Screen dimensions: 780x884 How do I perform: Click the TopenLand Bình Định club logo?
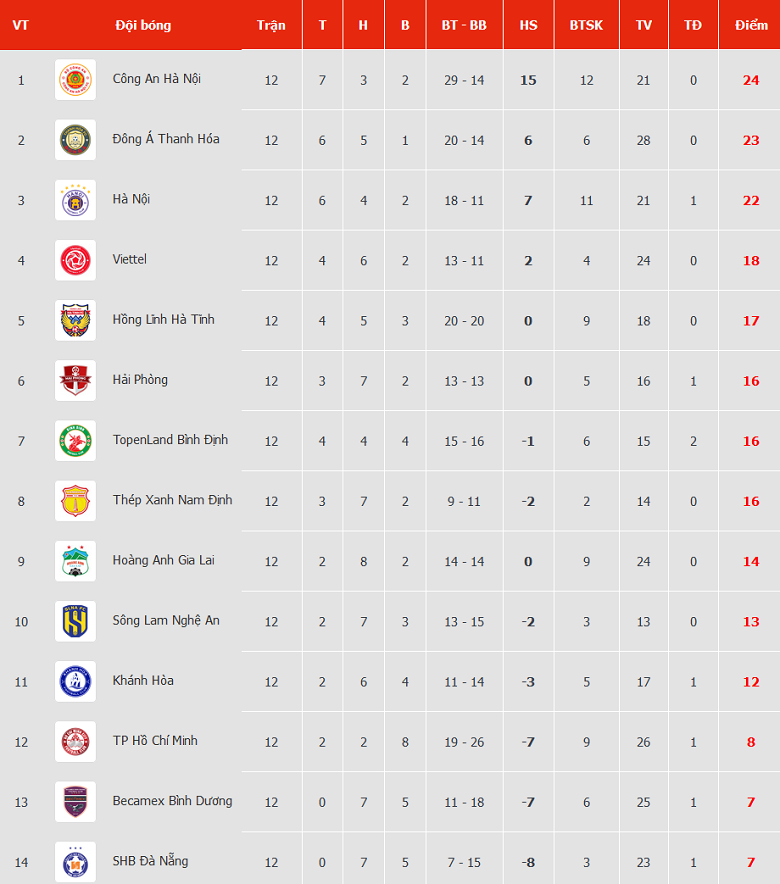pos(75,441)
